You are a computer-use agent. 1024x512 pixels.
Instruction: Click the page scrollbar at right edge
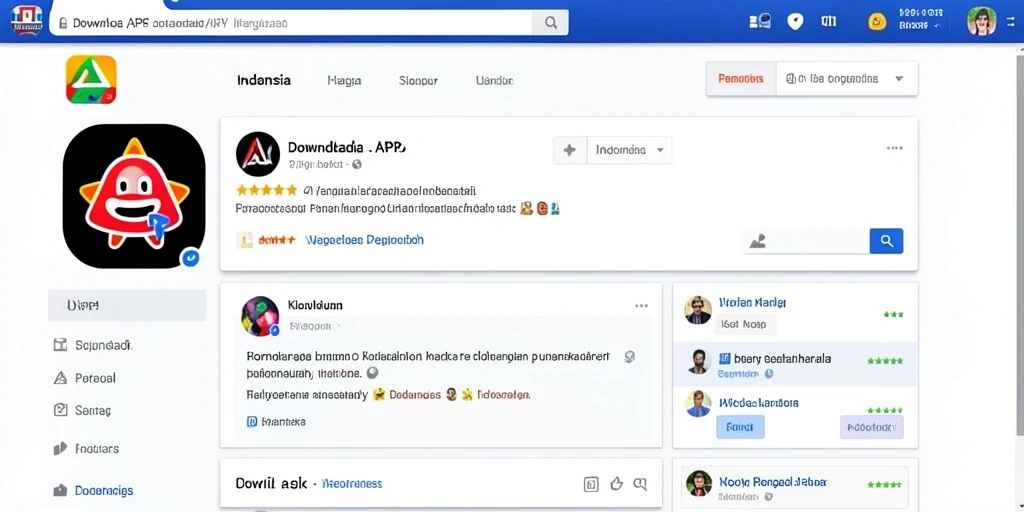coord(1019,248)
